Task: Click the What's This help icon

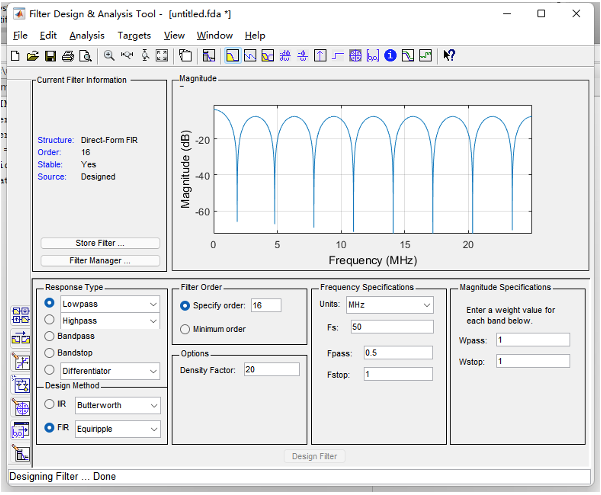Action: [x=450, y=56]
